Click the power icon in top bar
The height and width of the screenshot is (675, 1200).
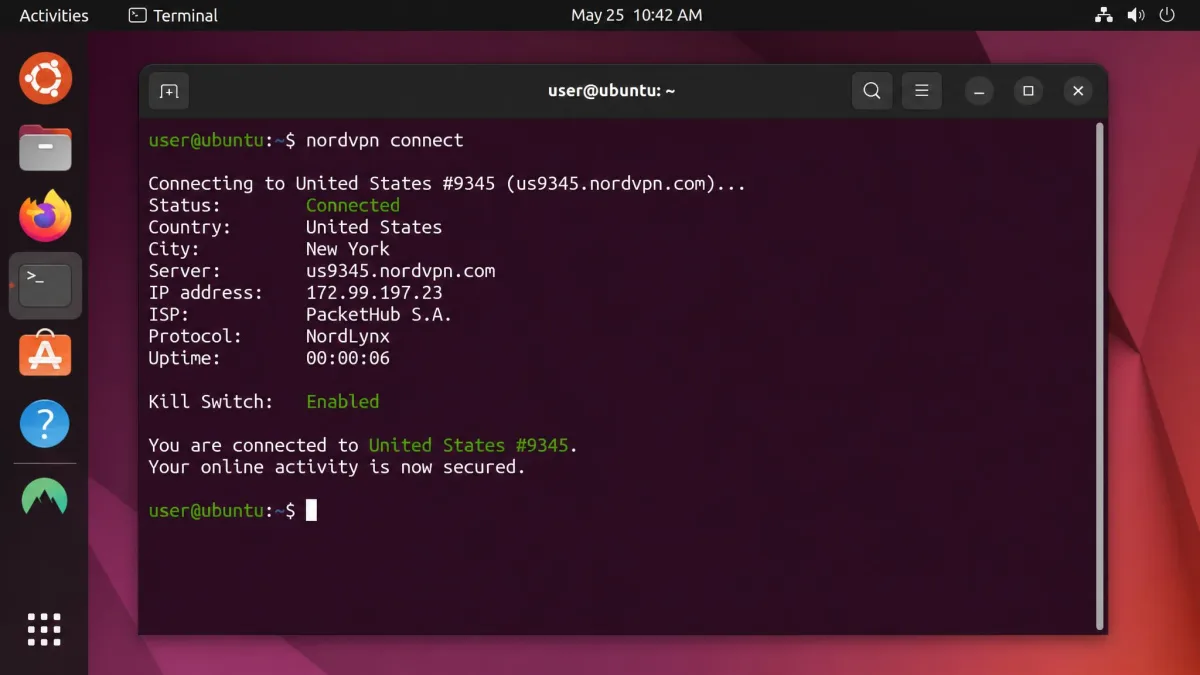(1166, 15)
